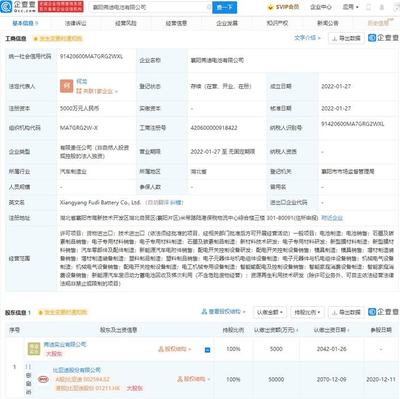Click the legal representative's orange avatar
Screen dimensions: 400x399
pos(66,86)
